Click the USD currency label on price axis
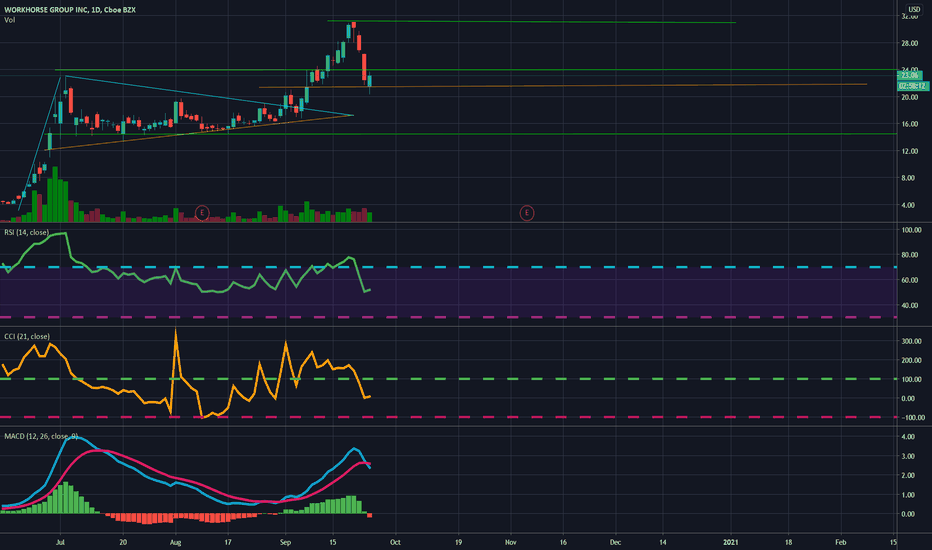 click(x=914, y=10)
